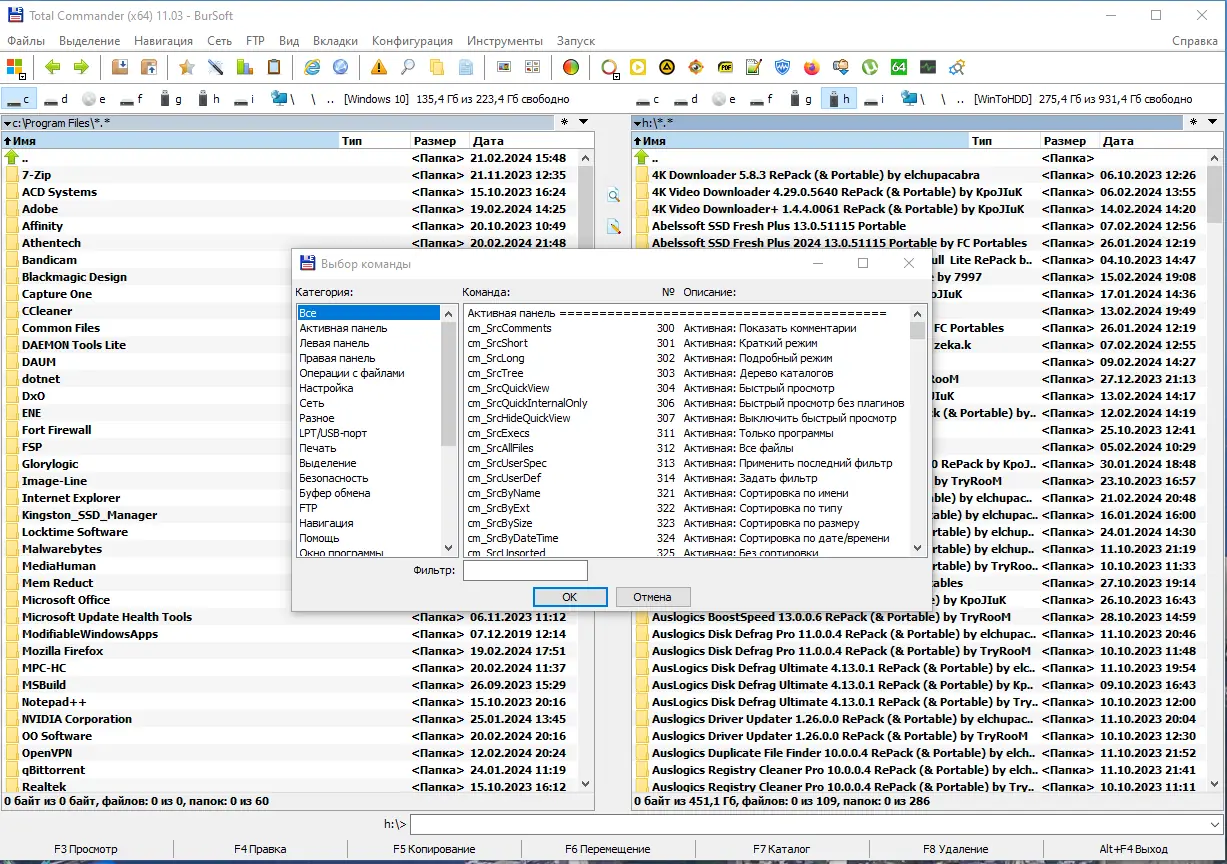1227x864 pixels.
Task: Click the Фильтр text field
Action: (x=525, y=570)
